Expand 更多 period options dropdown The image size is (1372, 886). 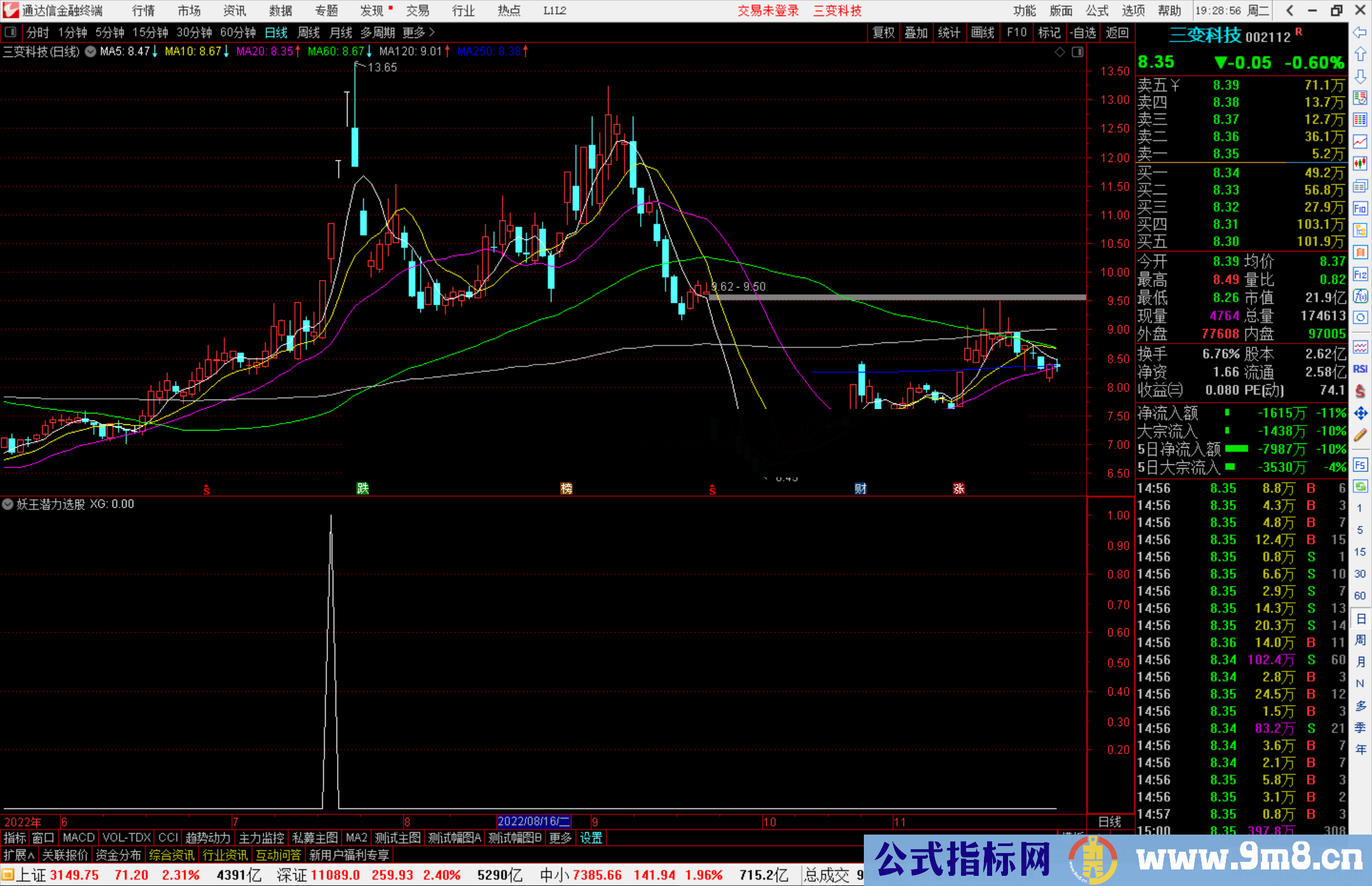(x=418, y=32)
